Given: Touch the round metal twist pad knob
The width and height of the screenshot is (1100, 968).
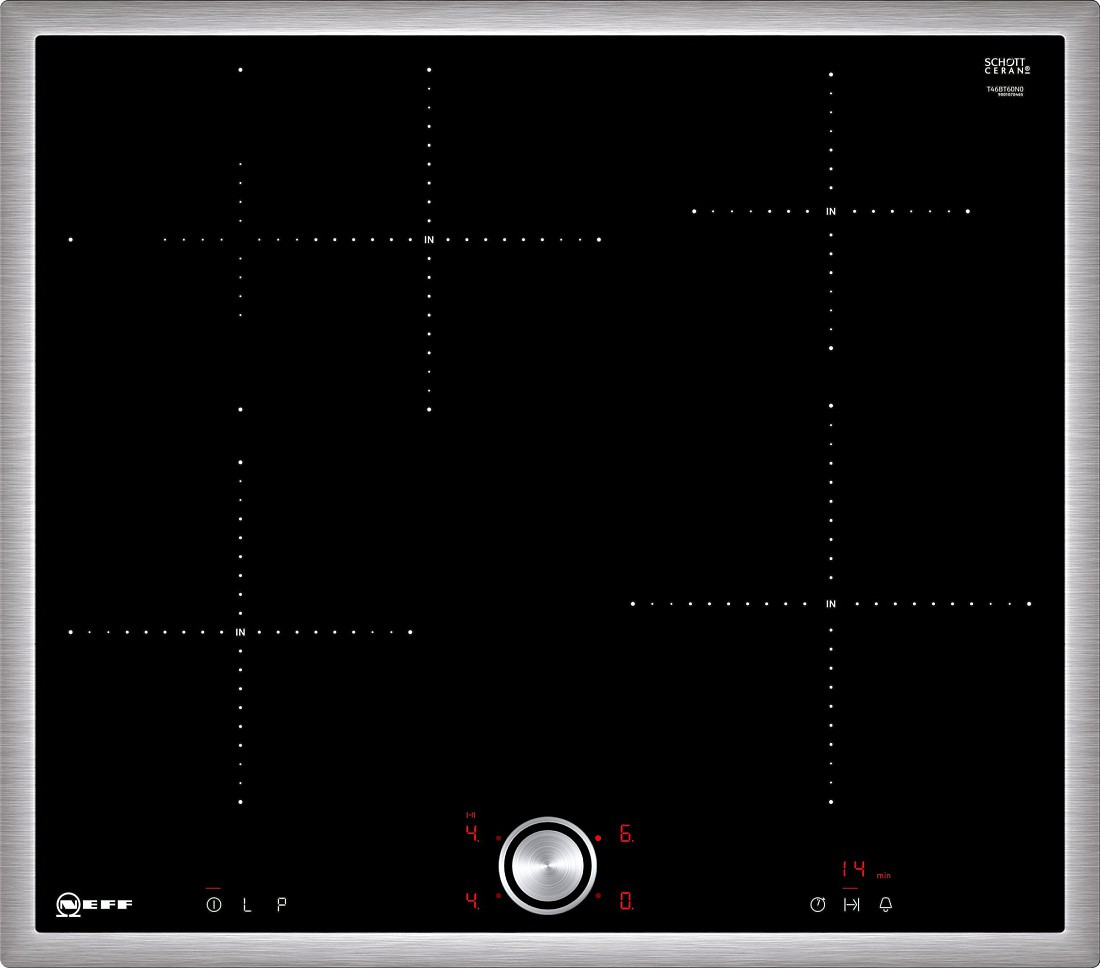Looking at the screenshot, I should tap(547, 866).
